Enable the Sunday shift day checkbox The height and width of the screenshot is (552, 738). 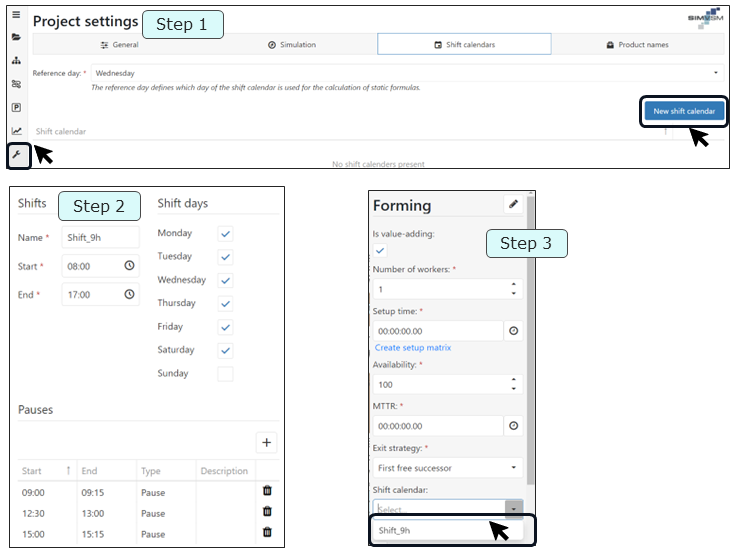pyautogui.click(x=225, y=374)
